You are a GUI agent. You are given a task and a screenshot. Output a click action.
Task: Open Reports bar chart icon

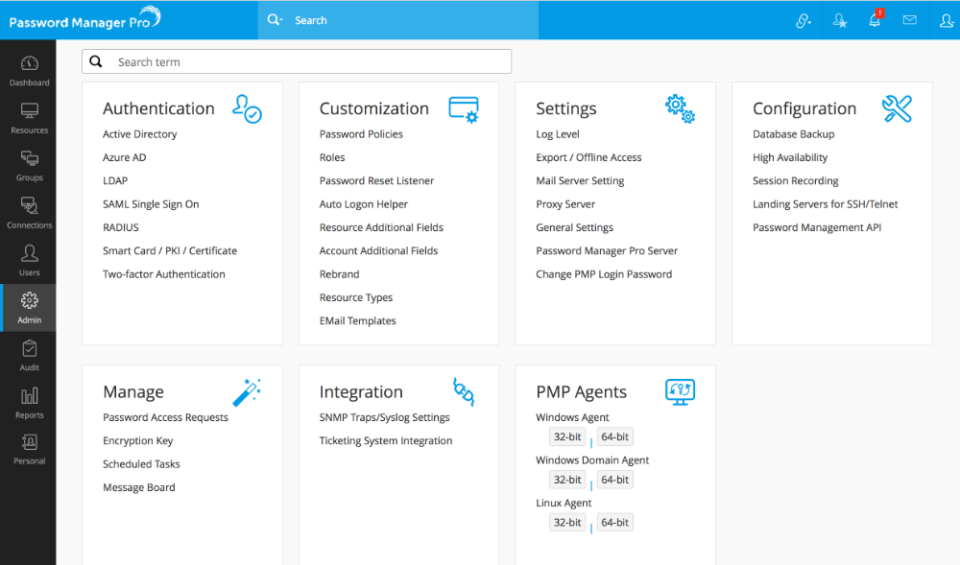pos(29,396)
